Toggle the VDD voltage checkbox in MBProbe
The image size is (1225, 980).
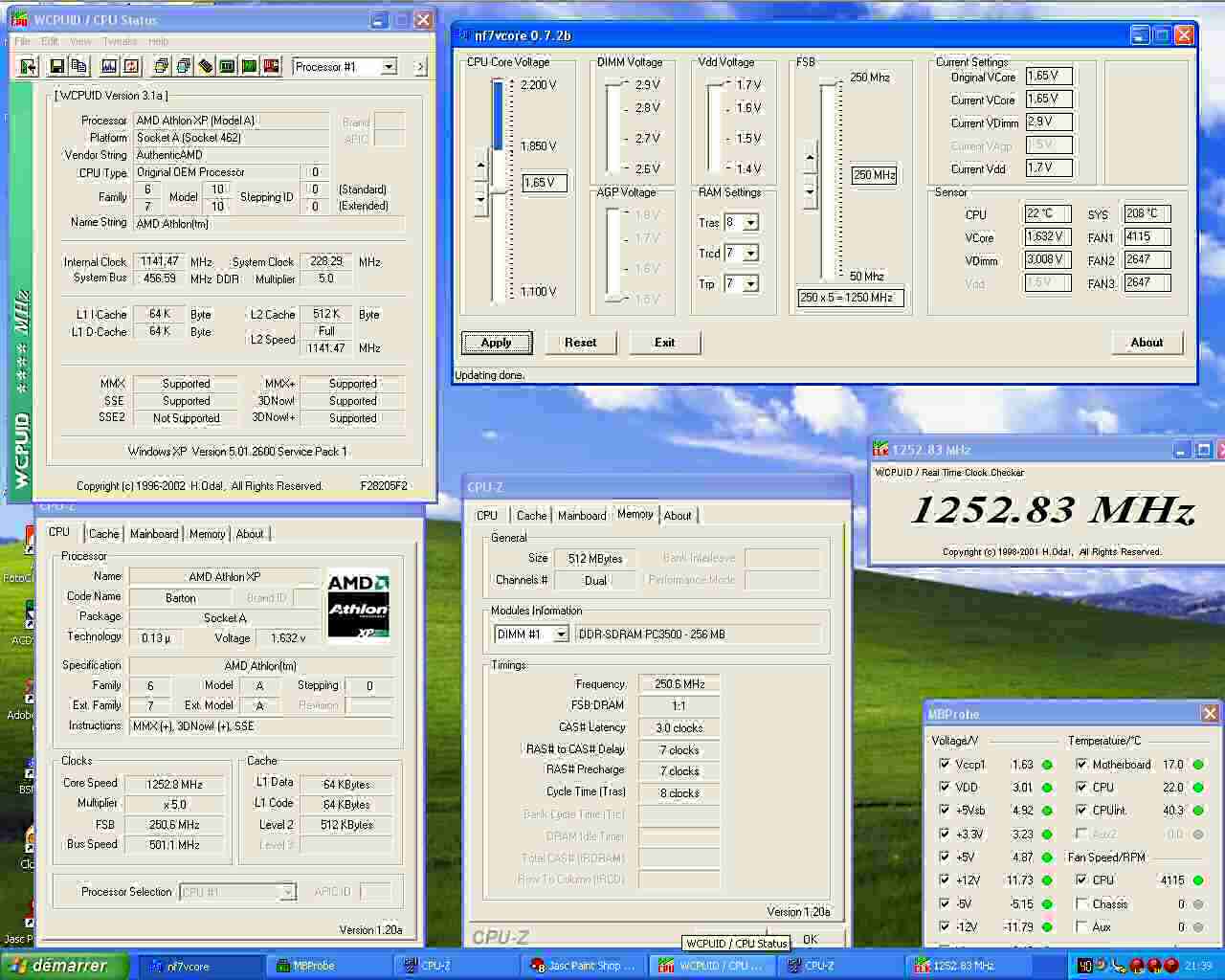pos(945,787)
